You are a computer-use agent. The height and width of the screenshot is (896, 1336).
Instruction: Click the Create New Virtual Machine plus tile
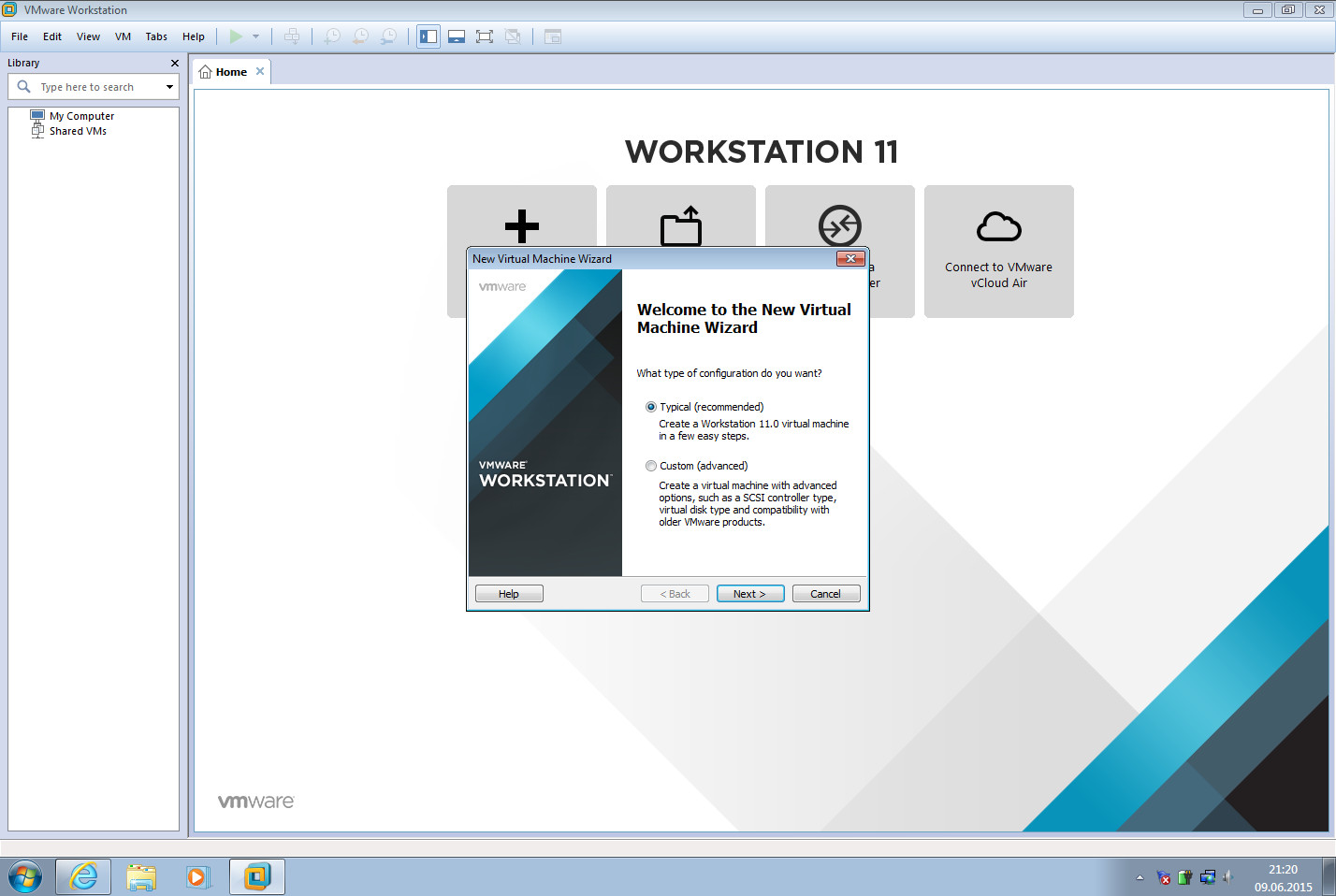point(522,226)
